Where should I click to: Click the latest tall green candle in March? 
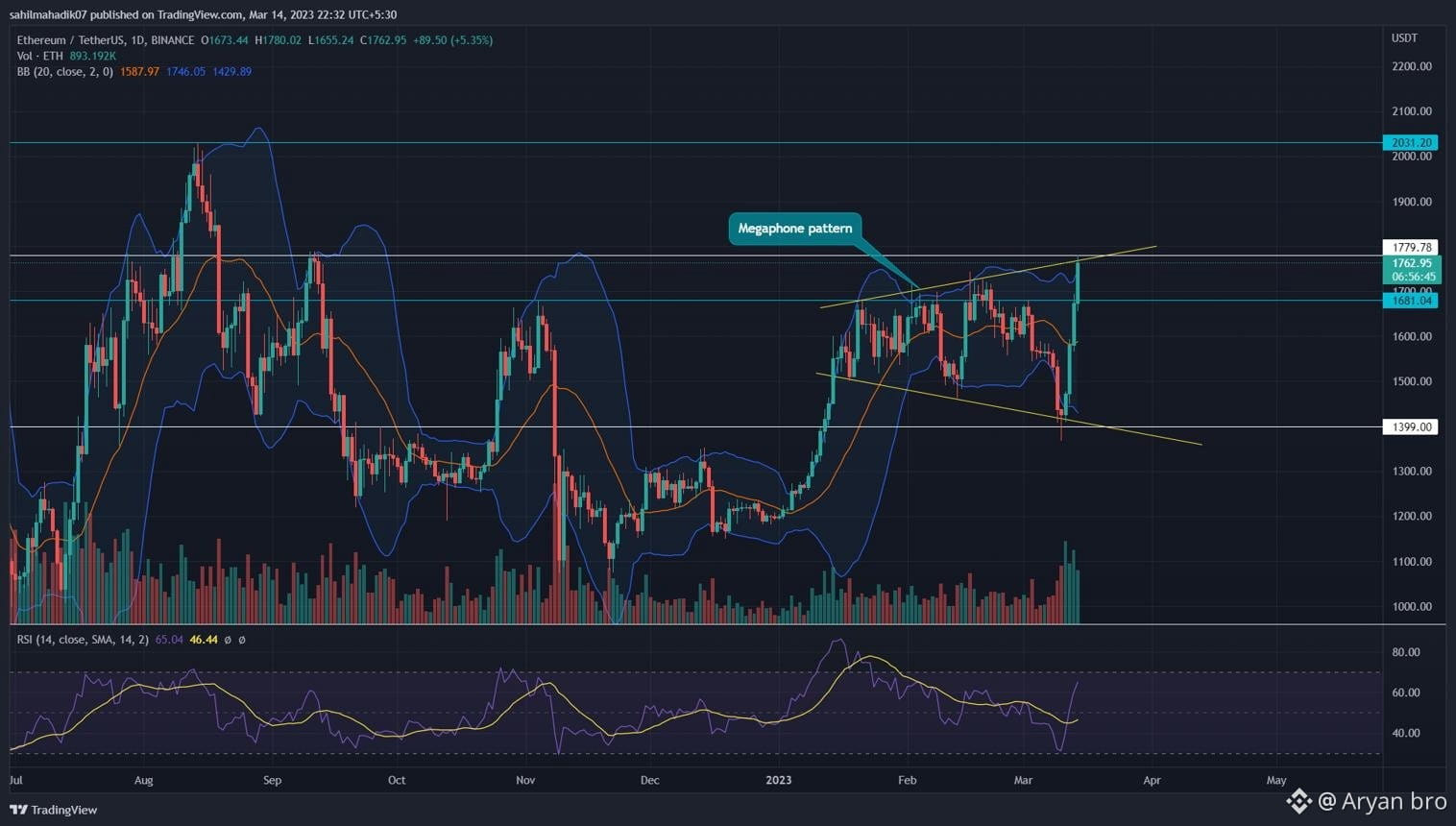coord(1078,281)
